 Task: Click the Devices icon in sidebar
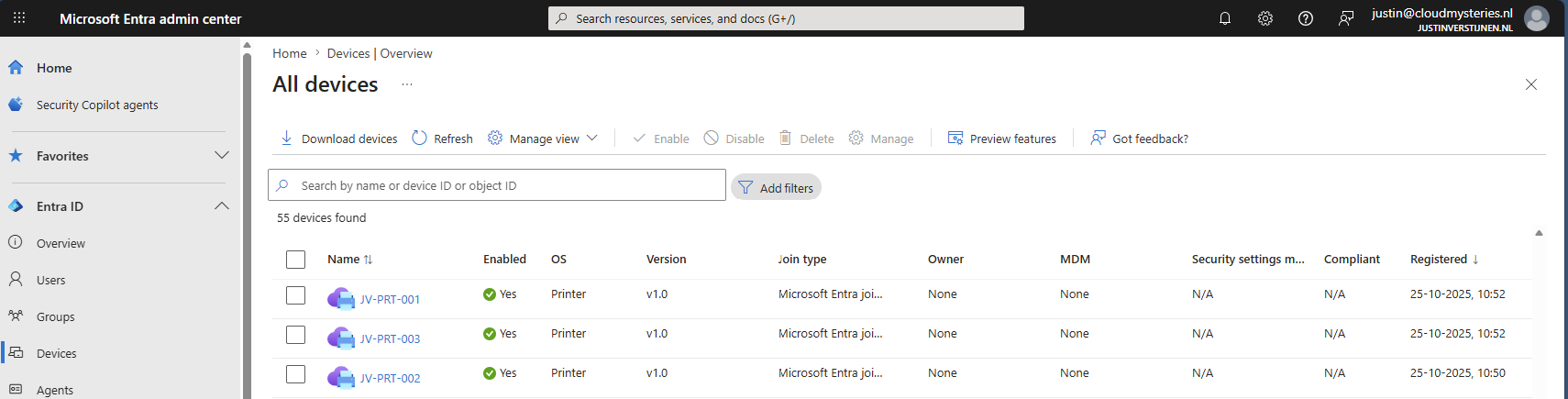[x=17, y=352]
